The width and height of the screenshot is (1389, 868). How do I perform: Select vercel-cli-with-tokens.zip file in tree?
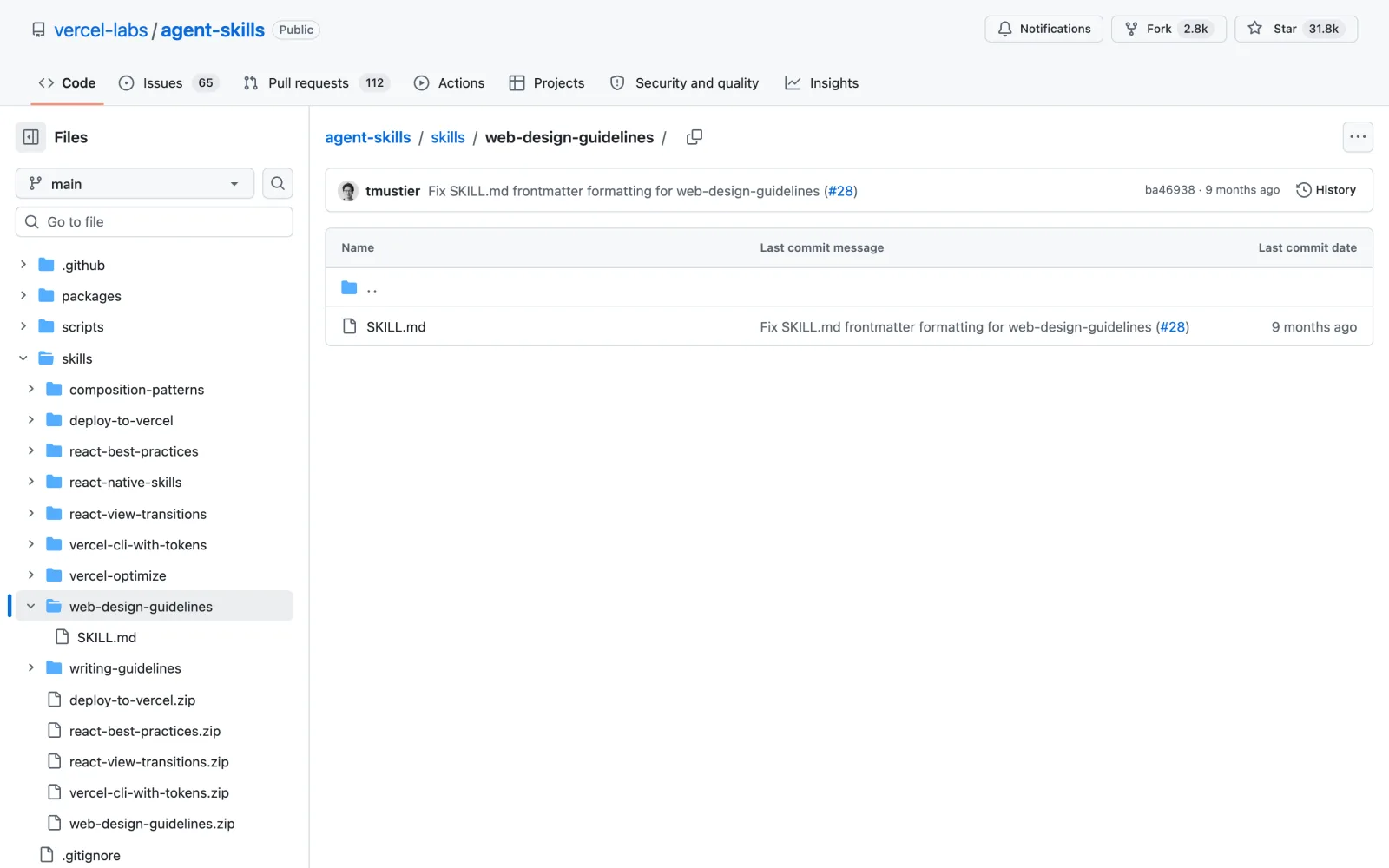[x=149, y=792]
